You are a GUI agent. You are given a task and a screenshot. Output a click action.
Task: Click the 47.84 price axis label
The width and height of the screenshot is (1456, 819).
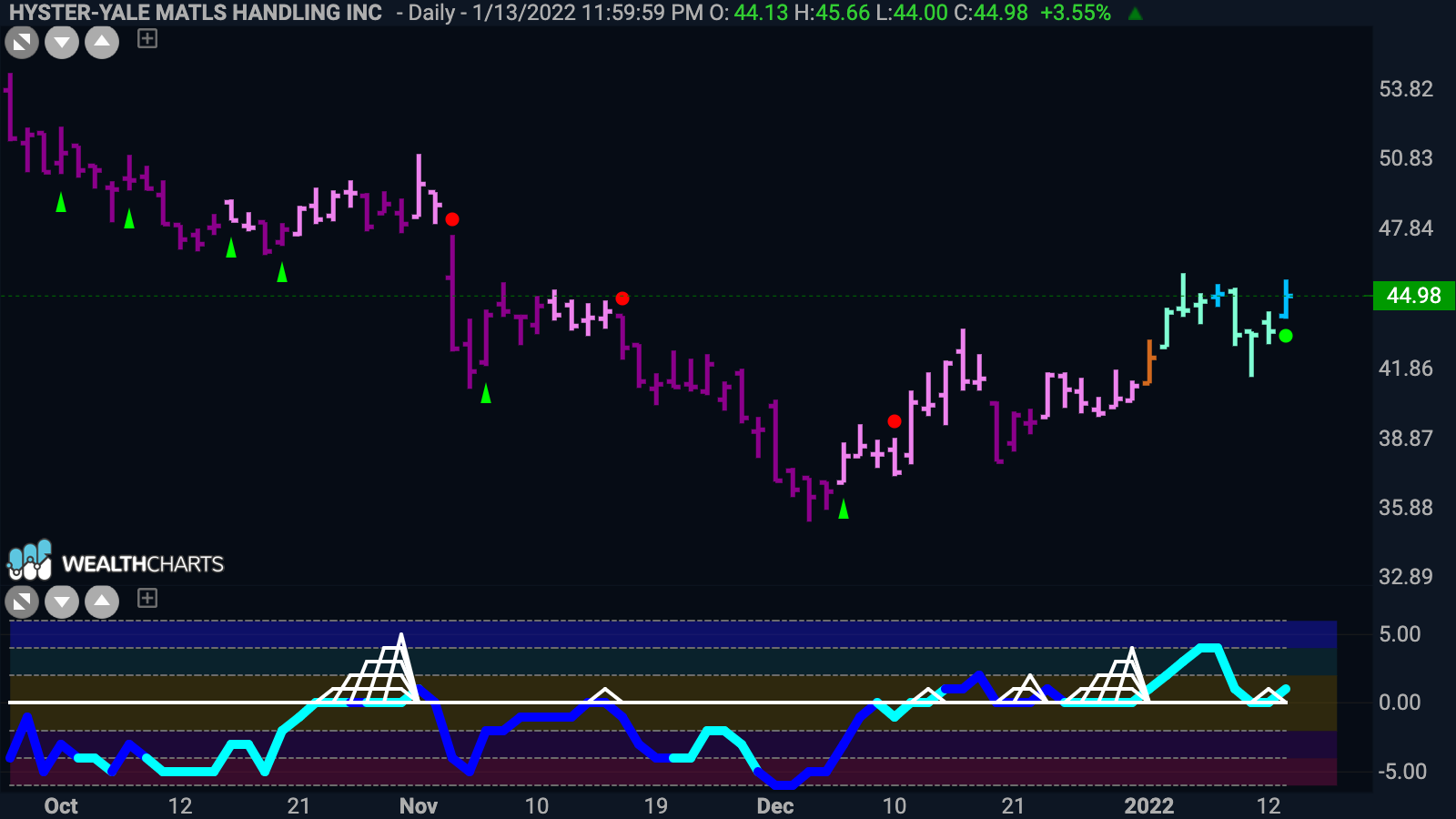(1406, 228)
